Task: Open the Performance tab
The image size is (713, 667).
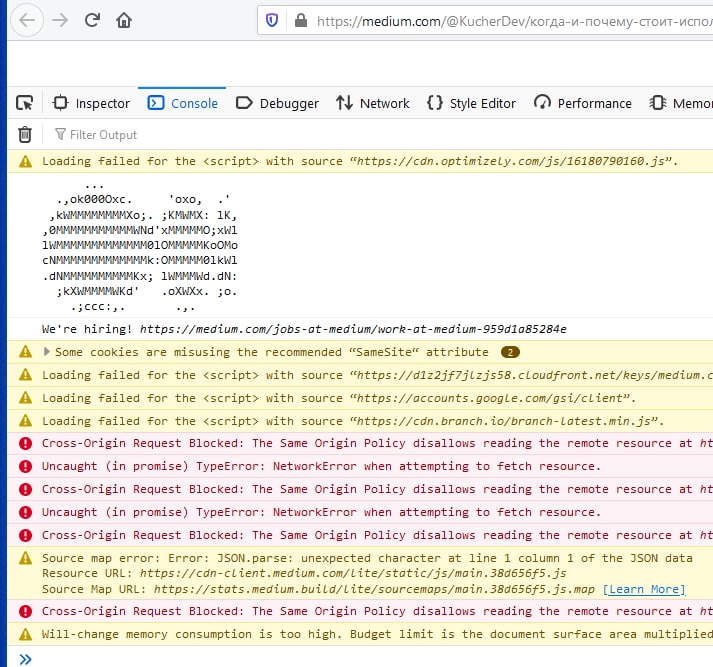Action: click(583, 103)
